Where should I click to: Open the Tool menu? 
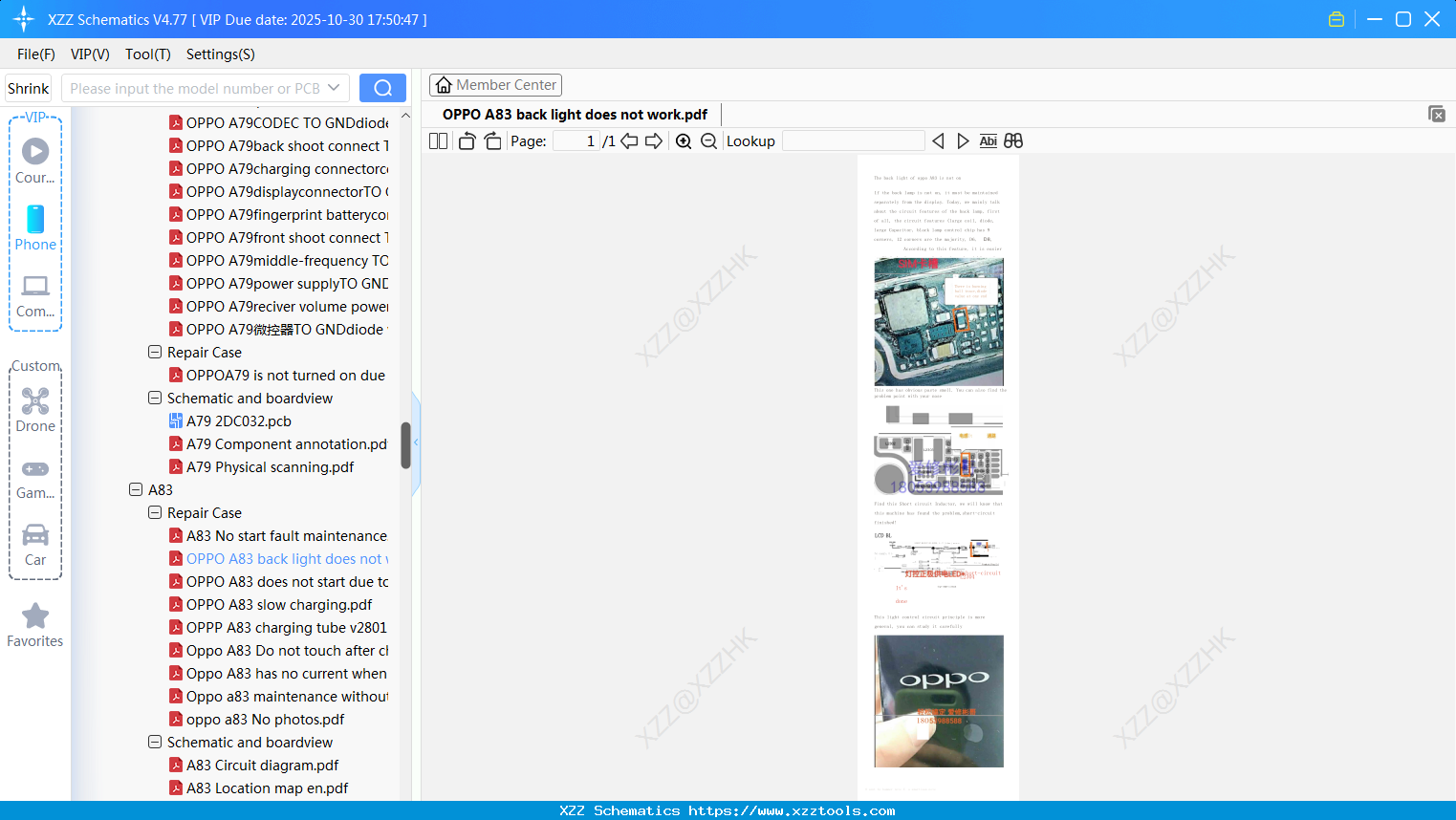coord(148,54)
